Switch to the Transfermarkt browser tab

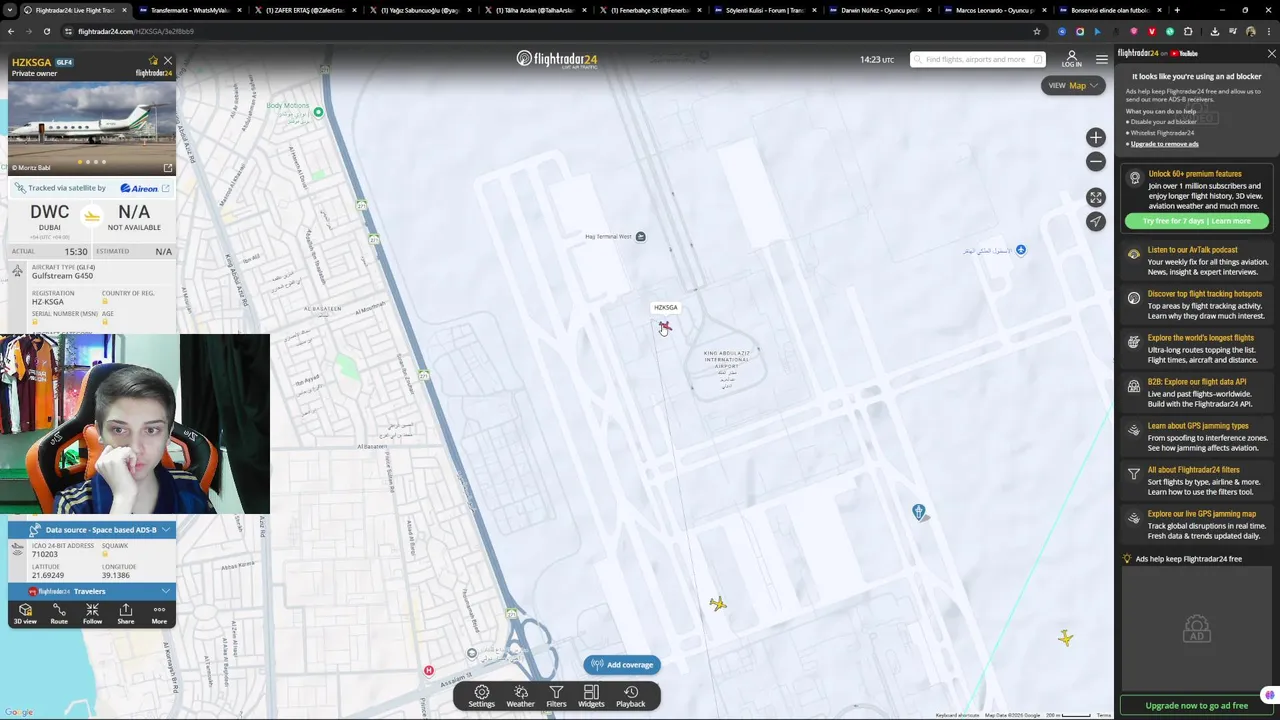[190, 10]
